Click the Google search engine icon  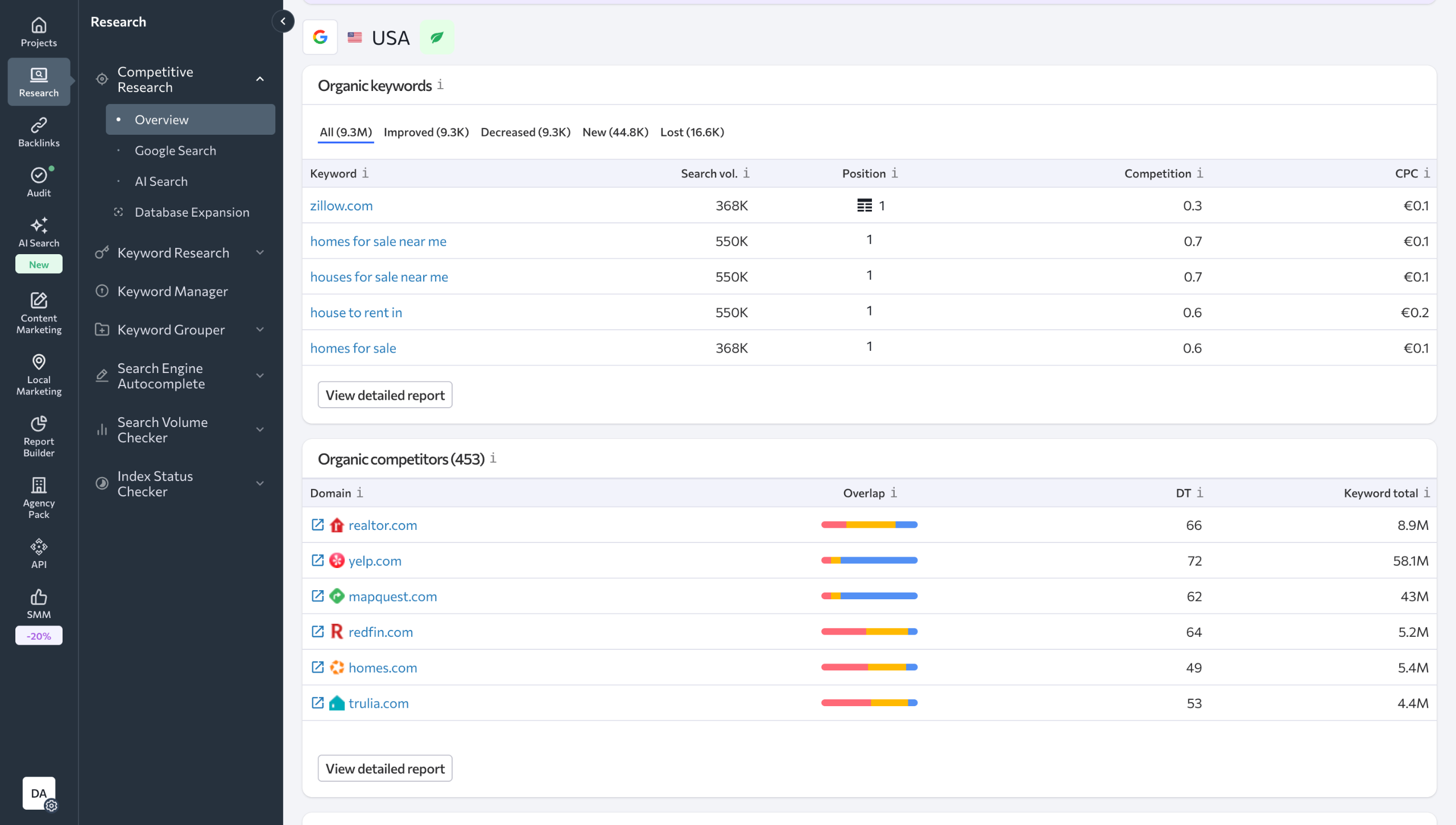[320, 38]
